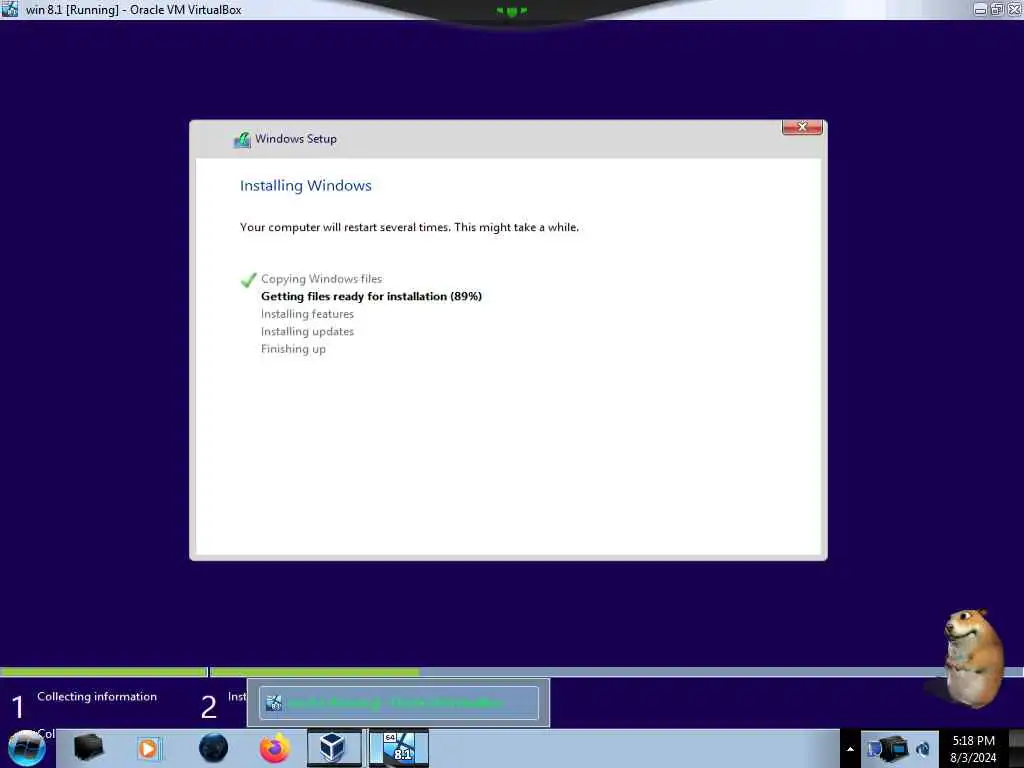Click the stage 2 installation progress bar

(x=616, y=672)
